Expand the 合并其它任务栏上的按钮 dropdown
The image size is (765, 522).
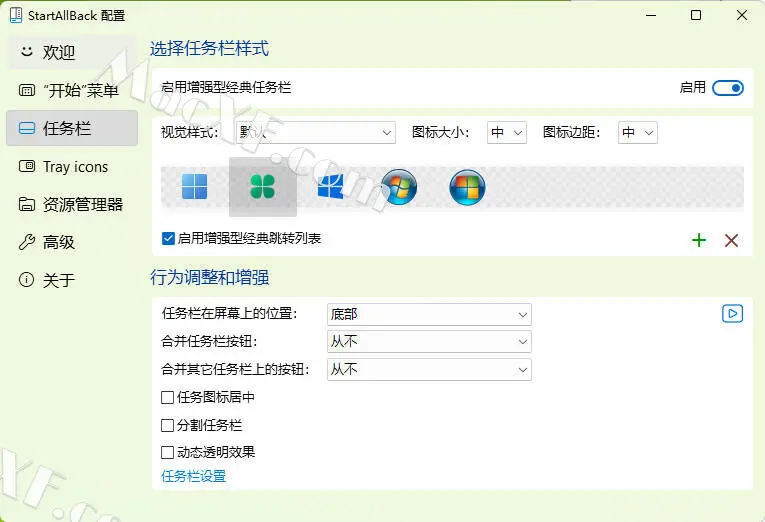pos(429,370)
